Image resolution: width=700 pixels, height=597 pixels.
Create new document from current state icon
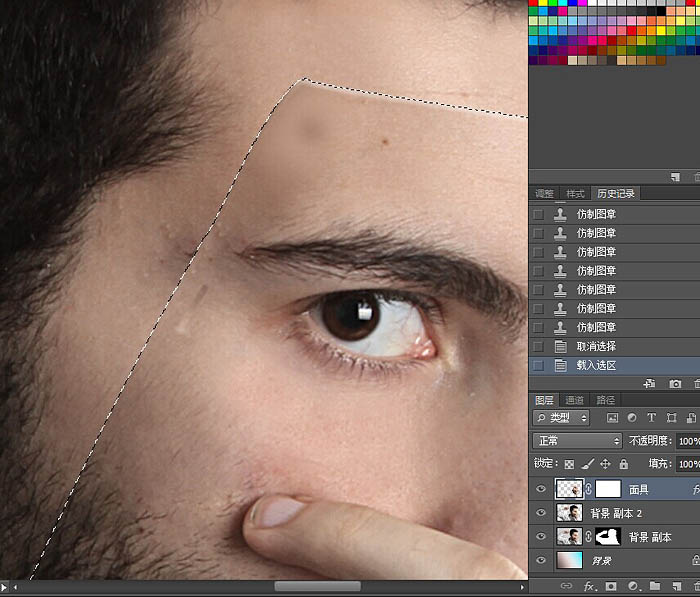click(649, 384)
